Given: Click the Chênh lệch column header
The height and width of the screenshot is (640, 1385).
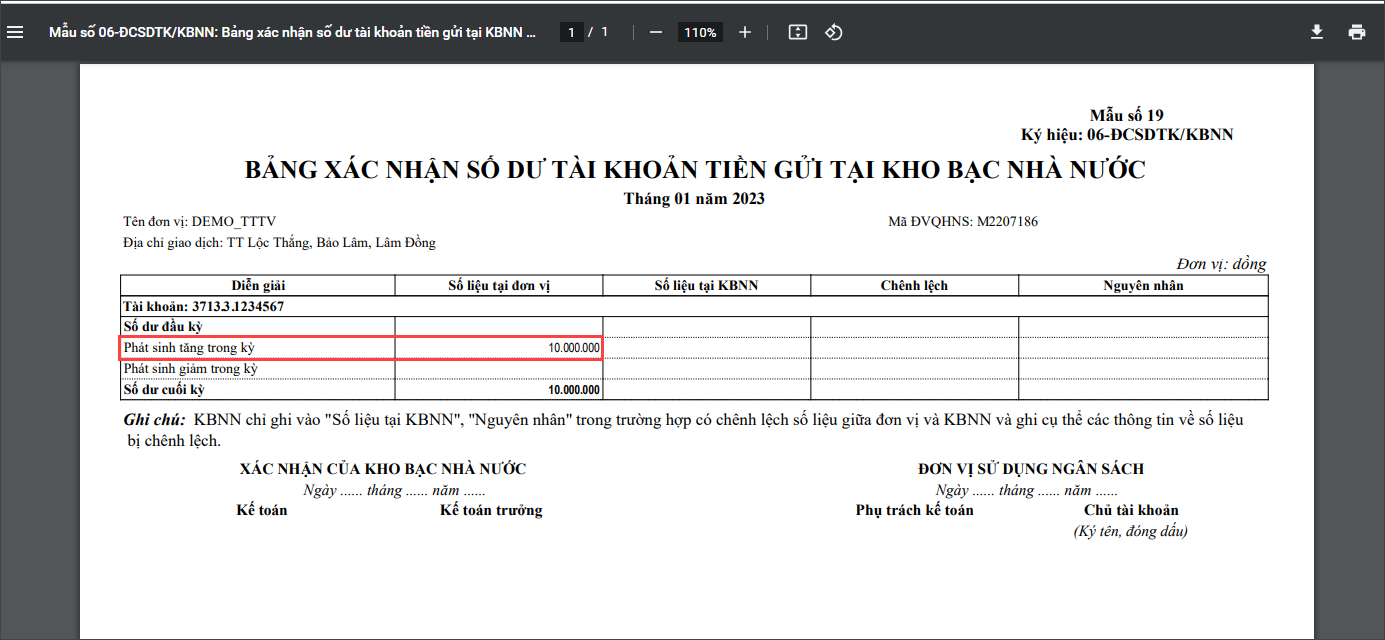Looking at the screenshot, I should click(914, 285).
